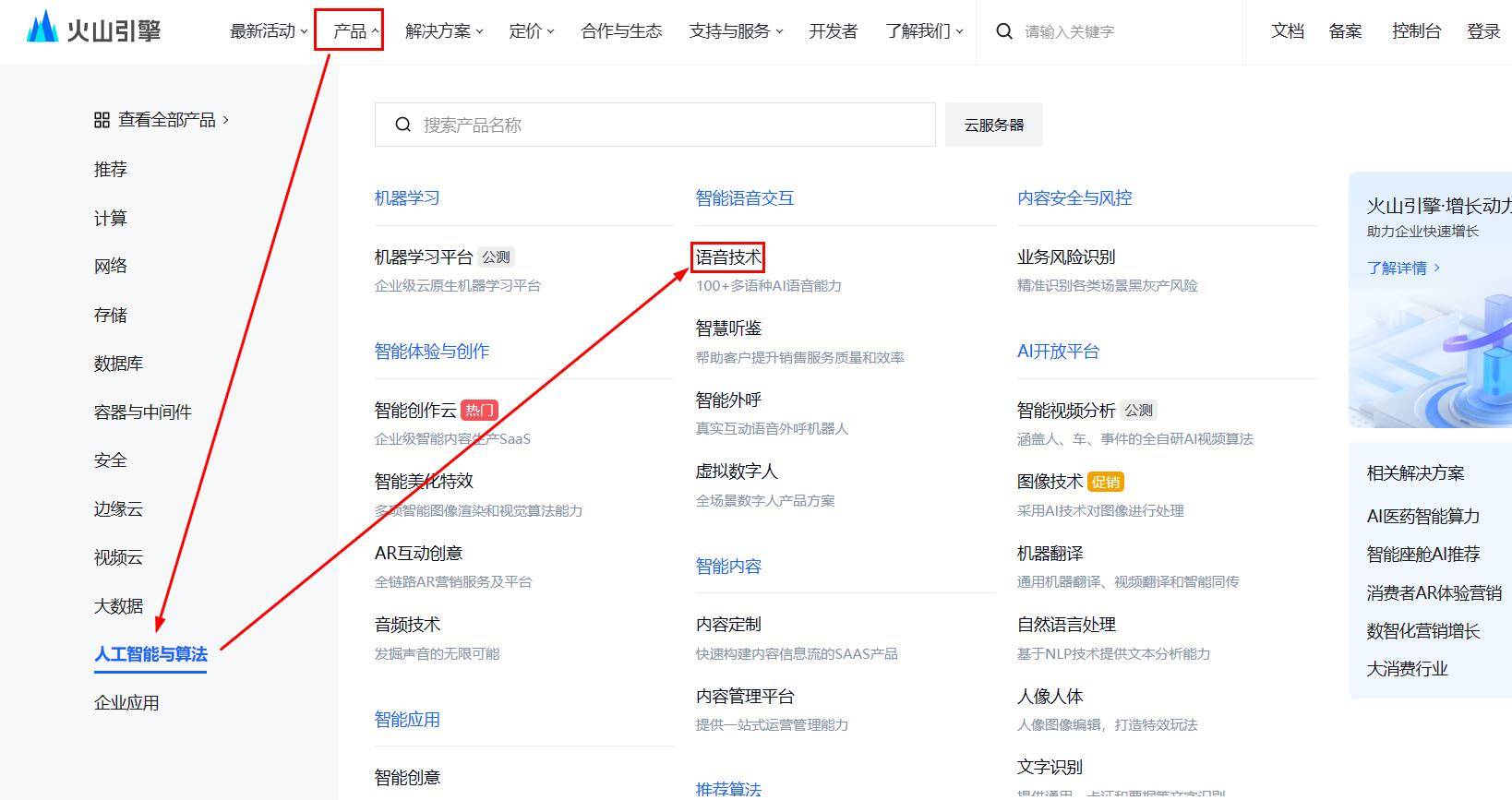Select the 推荐 category
Viewport: 1512px width, 800px height.
tap(110, 169)
